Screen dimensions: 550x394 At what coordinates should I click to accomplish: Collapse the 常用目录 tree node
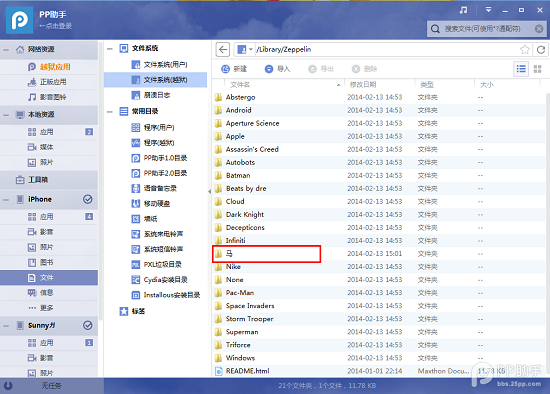tap(110, 112)
